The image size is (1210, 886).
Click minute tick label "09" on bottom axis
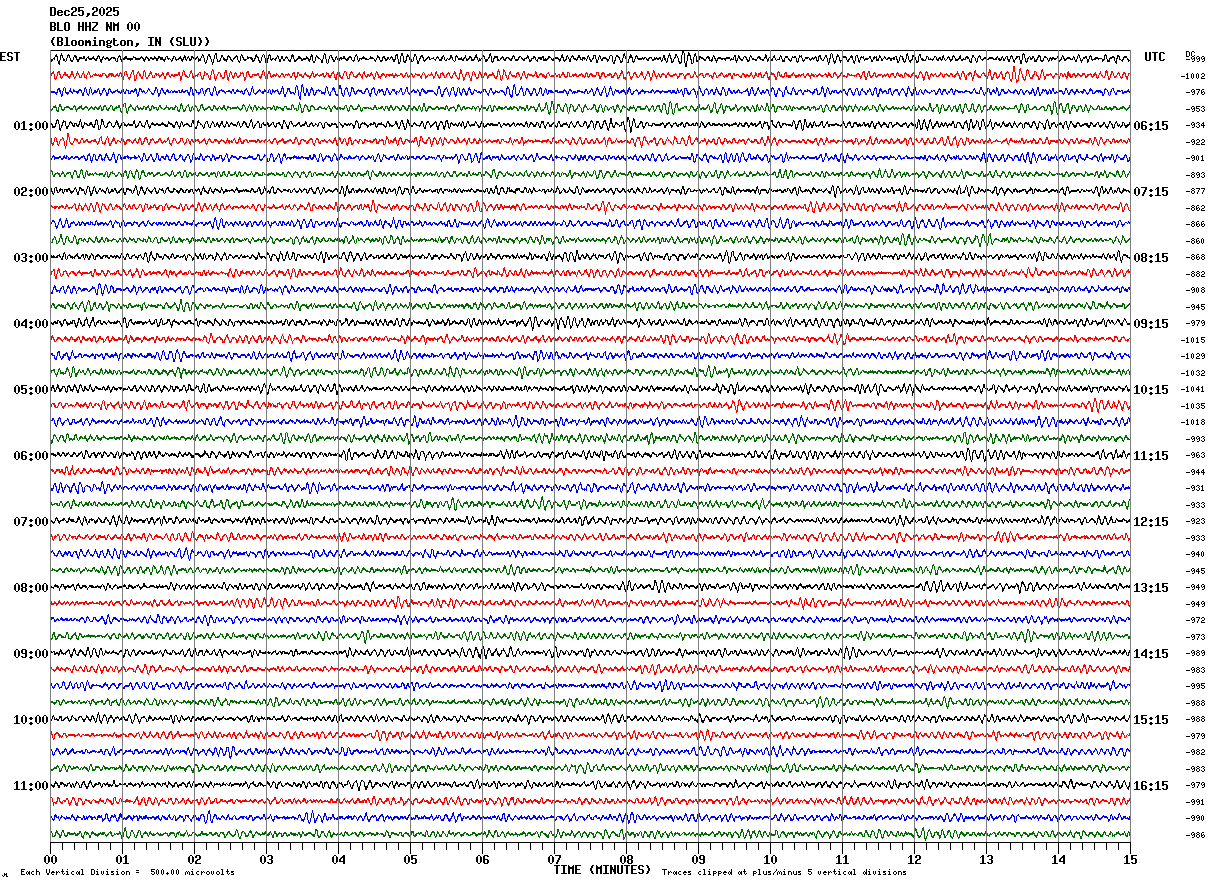coord(698,859)
